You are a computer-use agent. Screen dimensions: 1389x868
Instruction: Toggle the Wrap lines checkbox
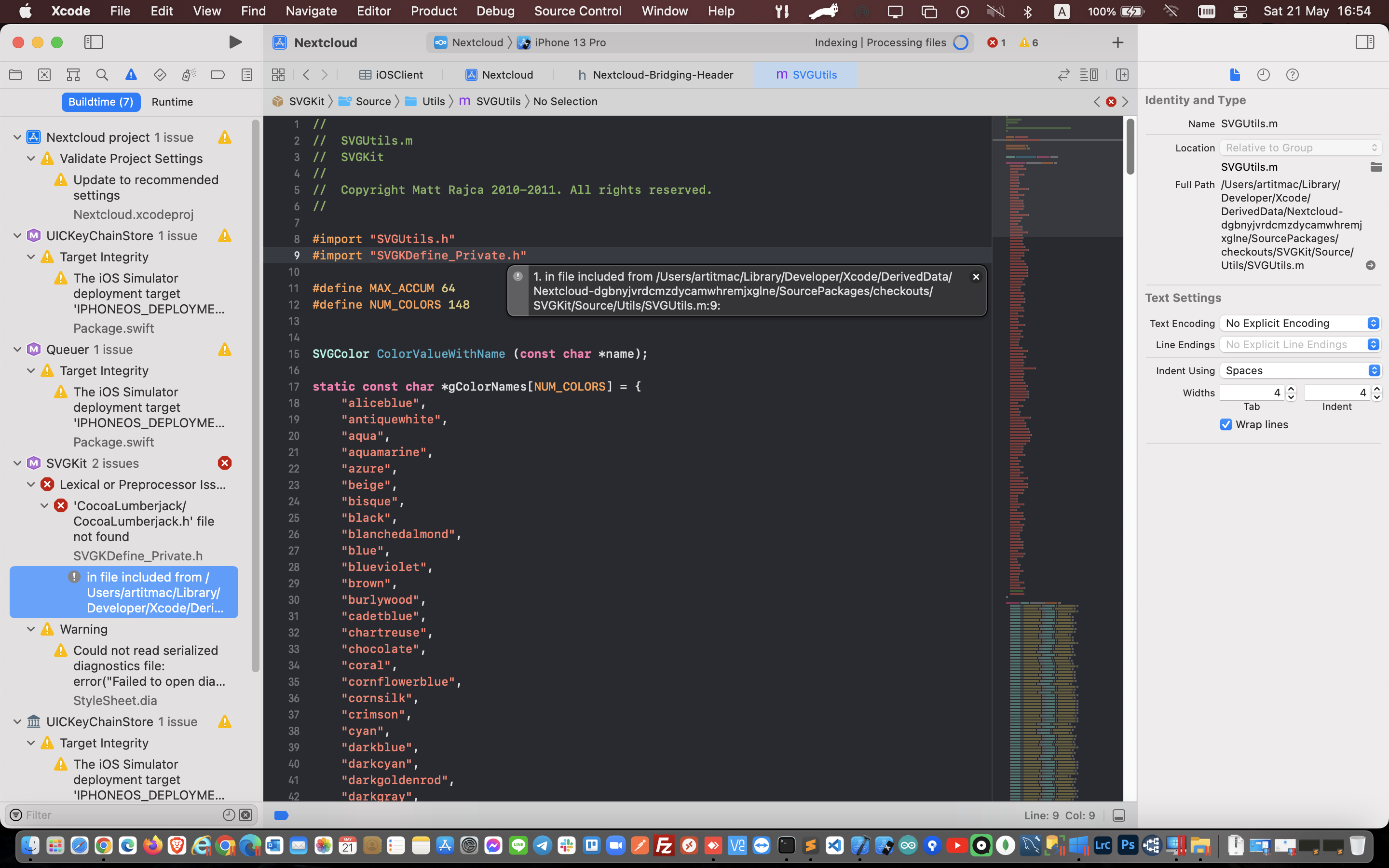click(x=1226, y=424)
